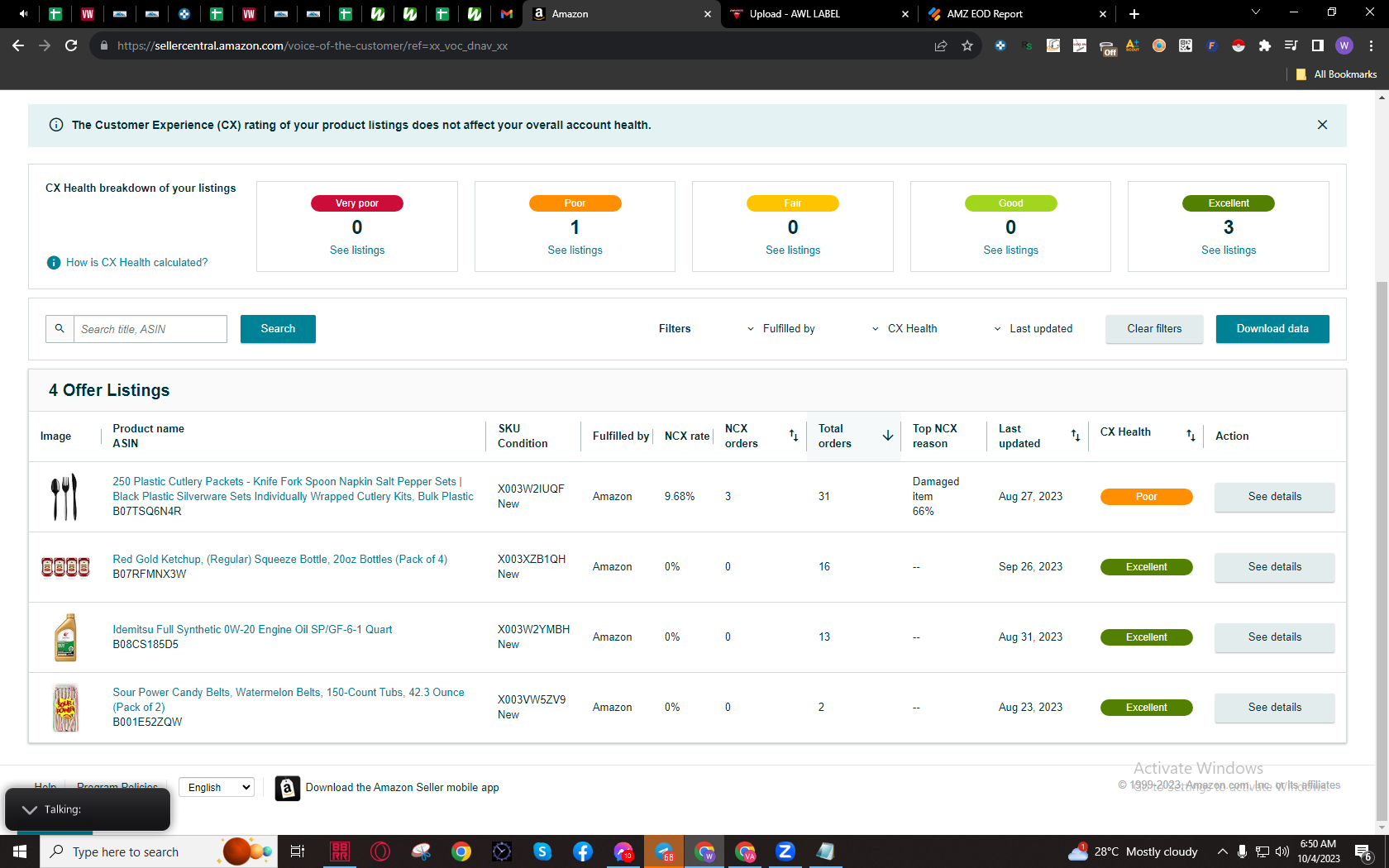
Task: Dismiss the CX rating info banner
Action: (1322, 125)
